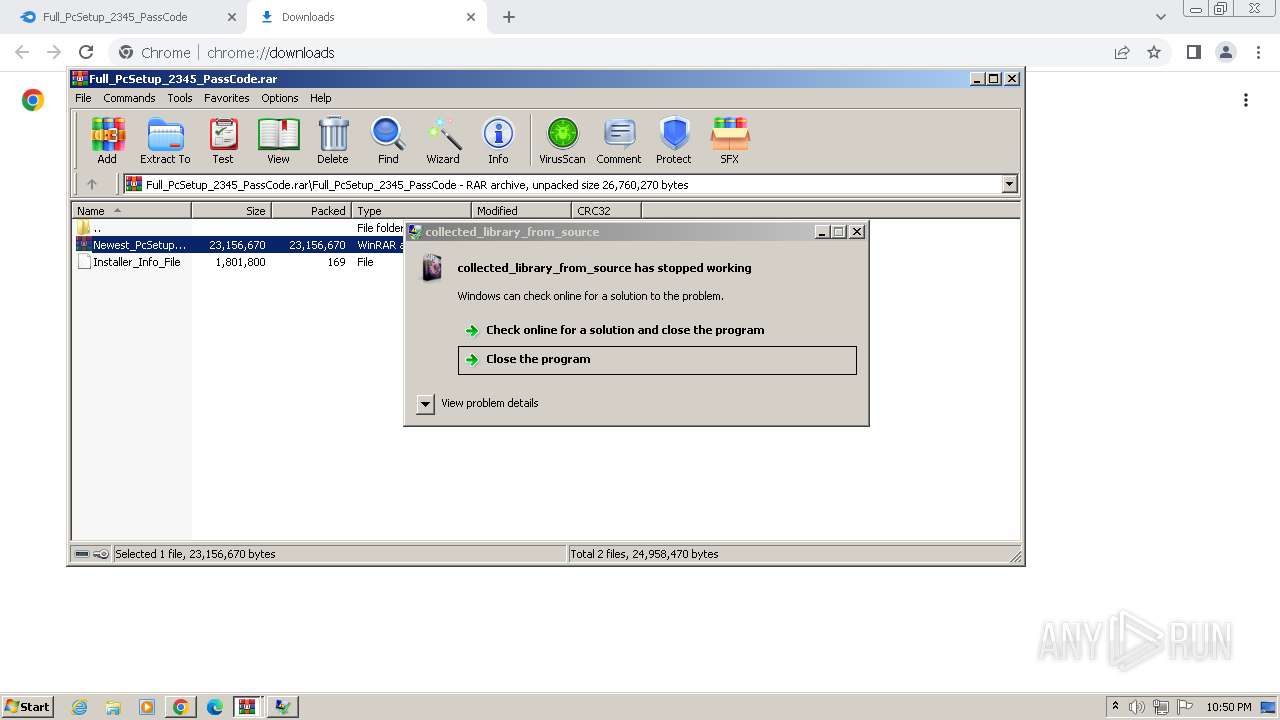This screenshot has width=1280, height=720.
Task: Sort by Modified column header
Action: click(521, 211)
